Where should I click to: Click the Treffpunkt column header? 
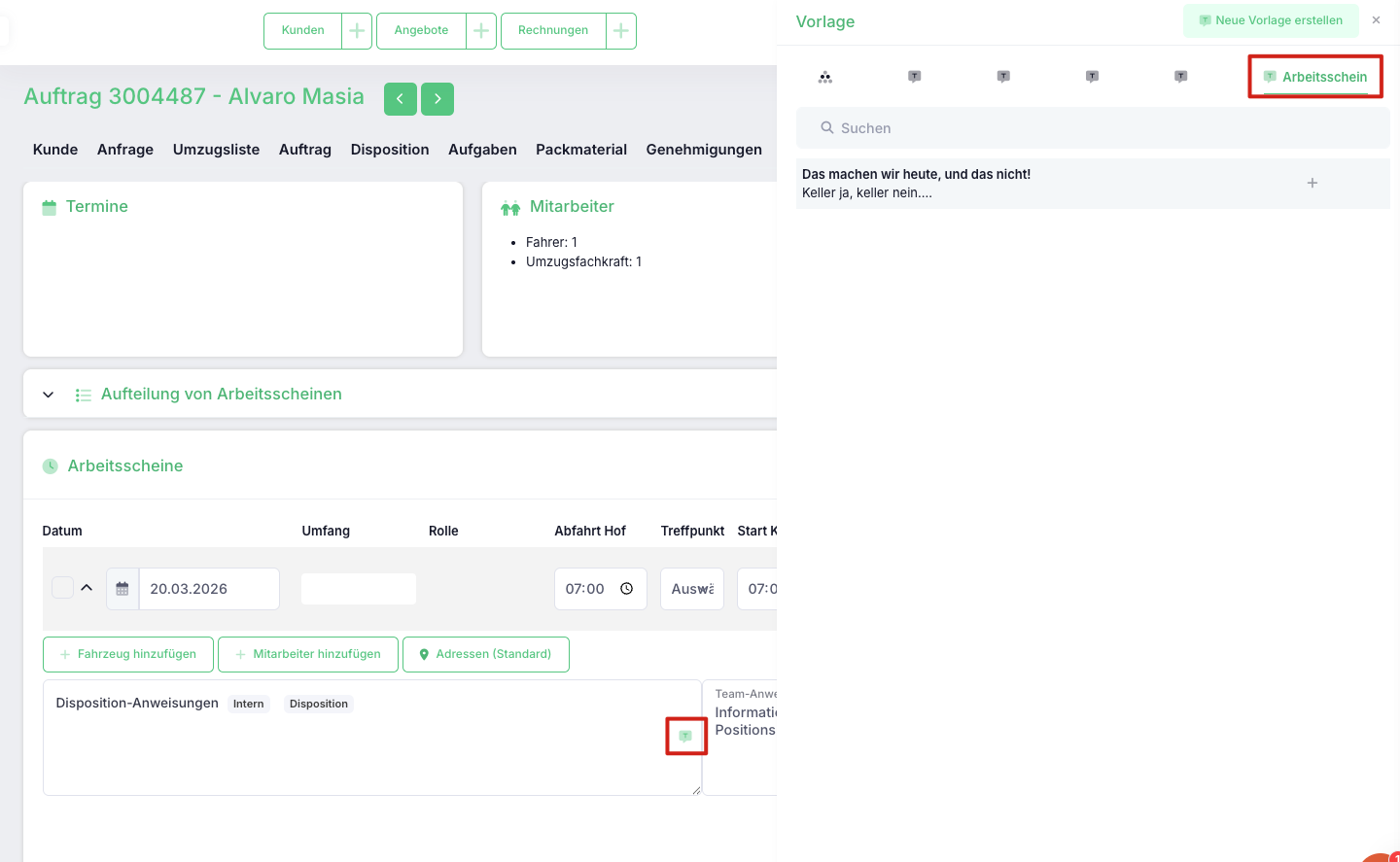(692, 531)
